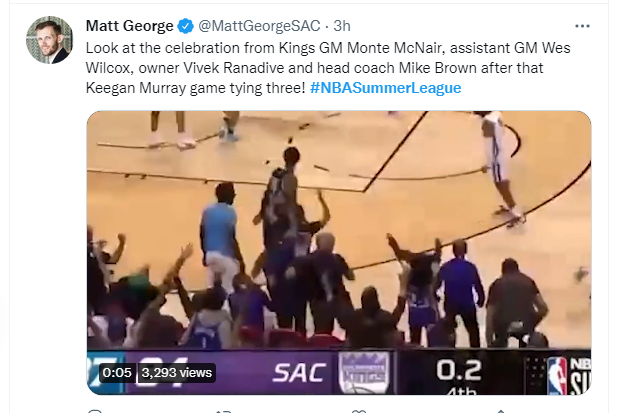Click the 3,293 views counter
623x413 pixels.
point(176,372)
